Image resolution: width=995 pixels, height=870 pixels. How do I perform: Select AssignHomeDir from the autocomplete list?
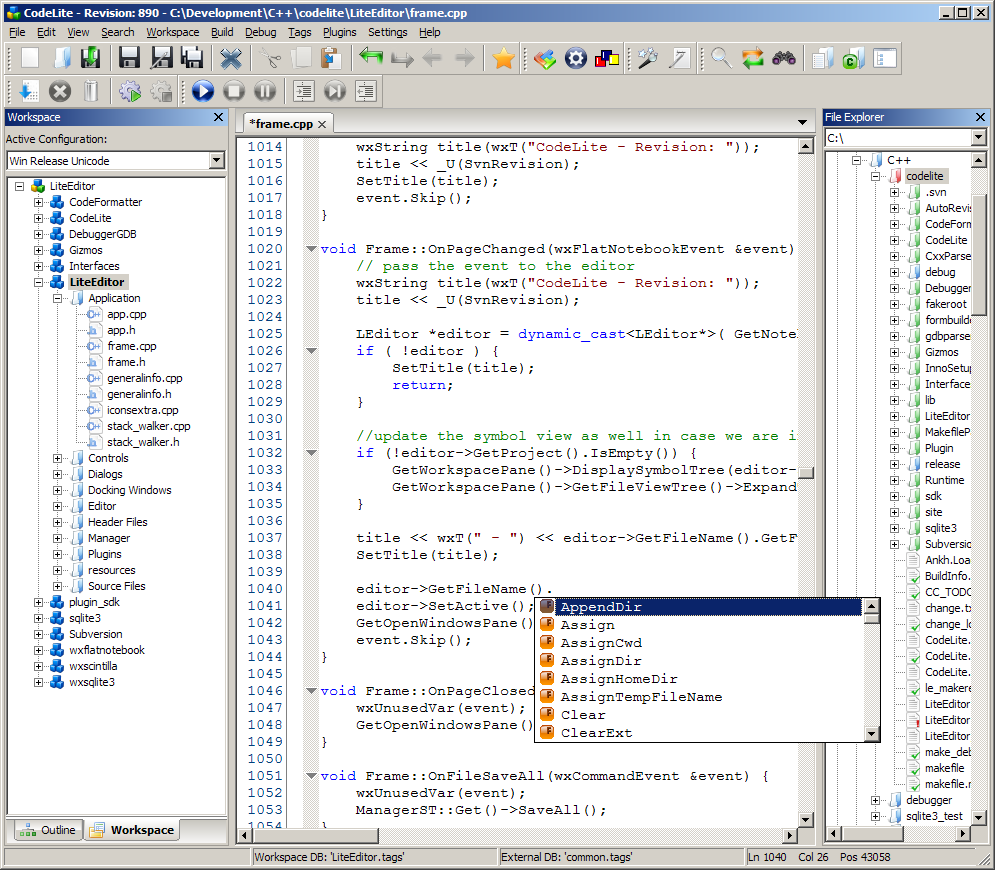point(619,679)
